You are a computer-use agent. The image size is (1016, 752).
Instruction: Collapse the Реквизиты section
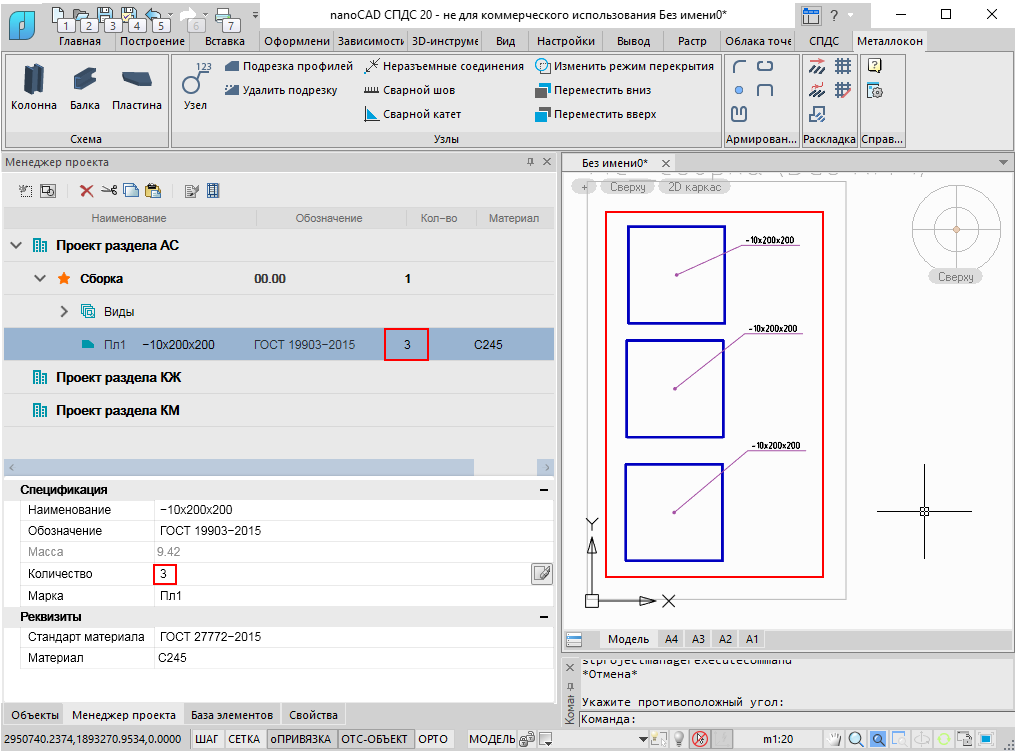(x=544, y=617)
